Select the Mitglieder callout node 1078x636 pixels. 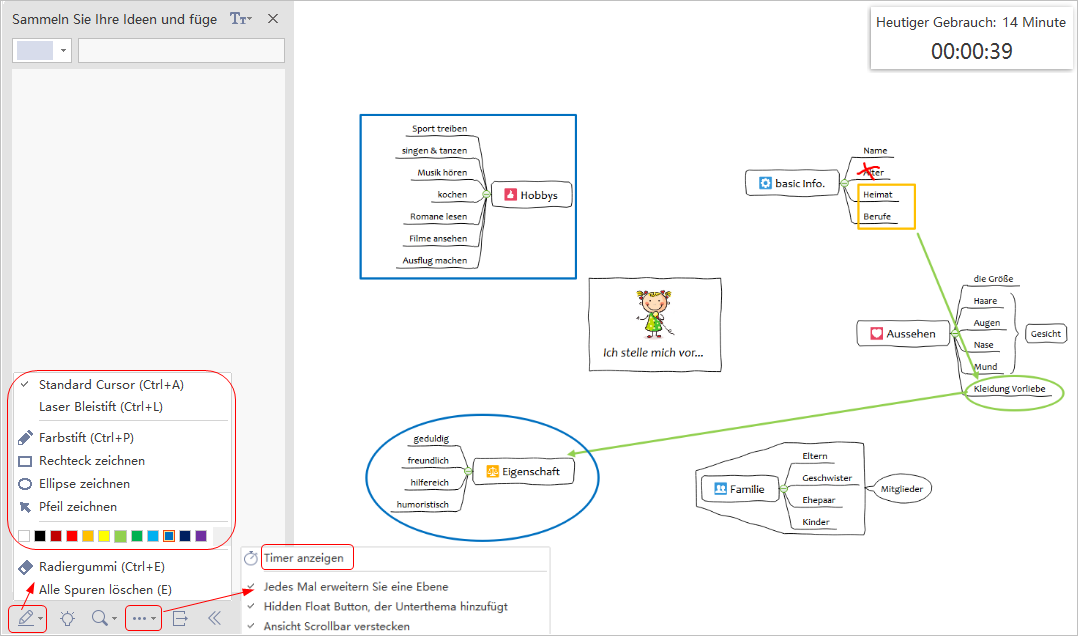click(x=902, y=489)
